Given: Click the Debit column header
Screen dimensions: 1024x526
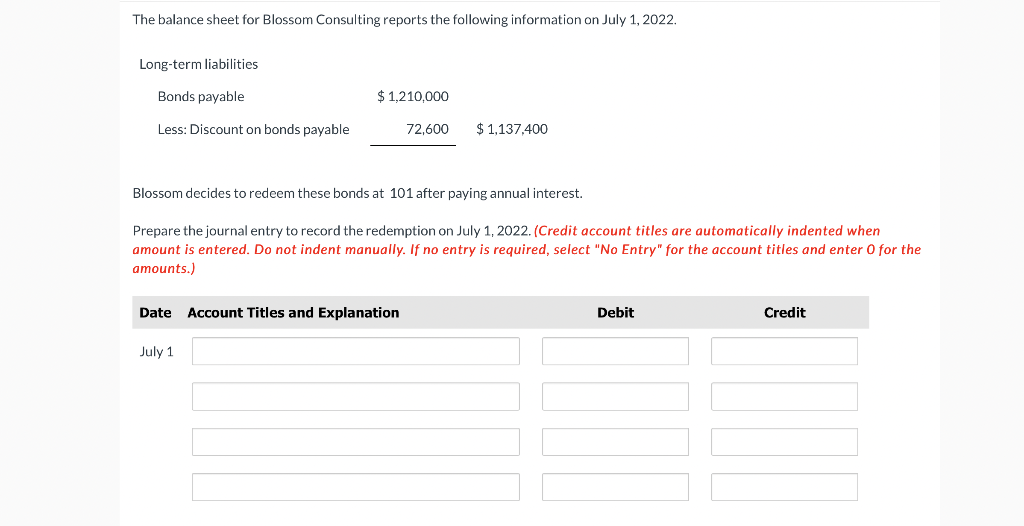Looking at the screenshot, I should (615, 313).
